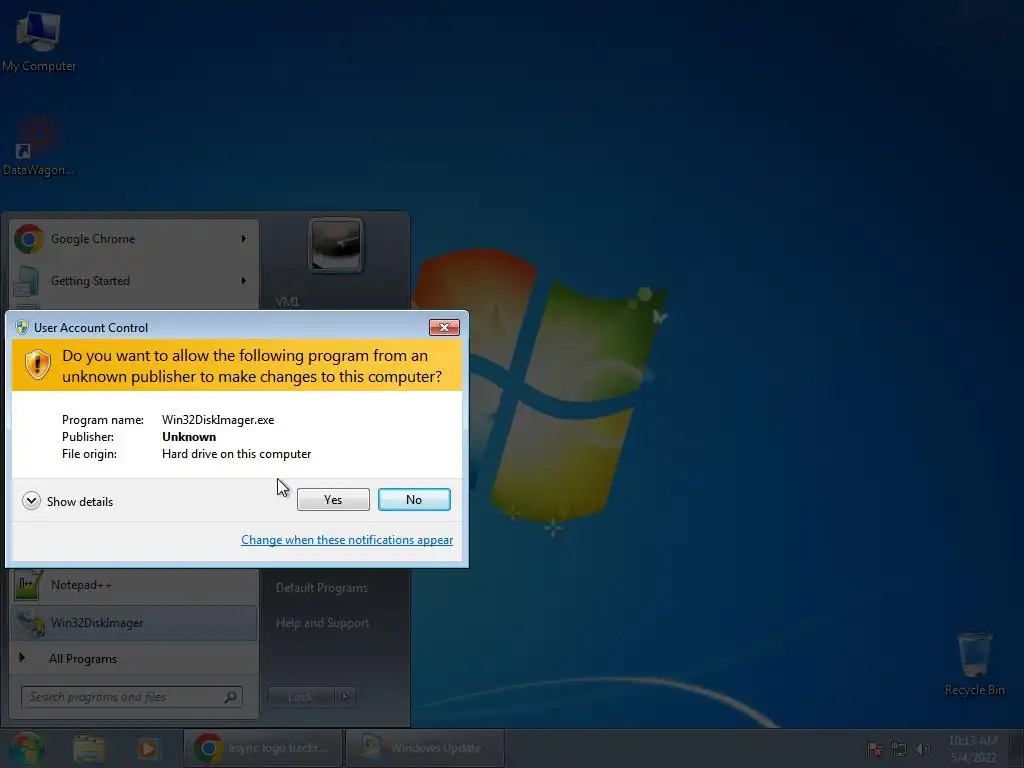
Task: Click the network tray icon
Action: point(899,749)
